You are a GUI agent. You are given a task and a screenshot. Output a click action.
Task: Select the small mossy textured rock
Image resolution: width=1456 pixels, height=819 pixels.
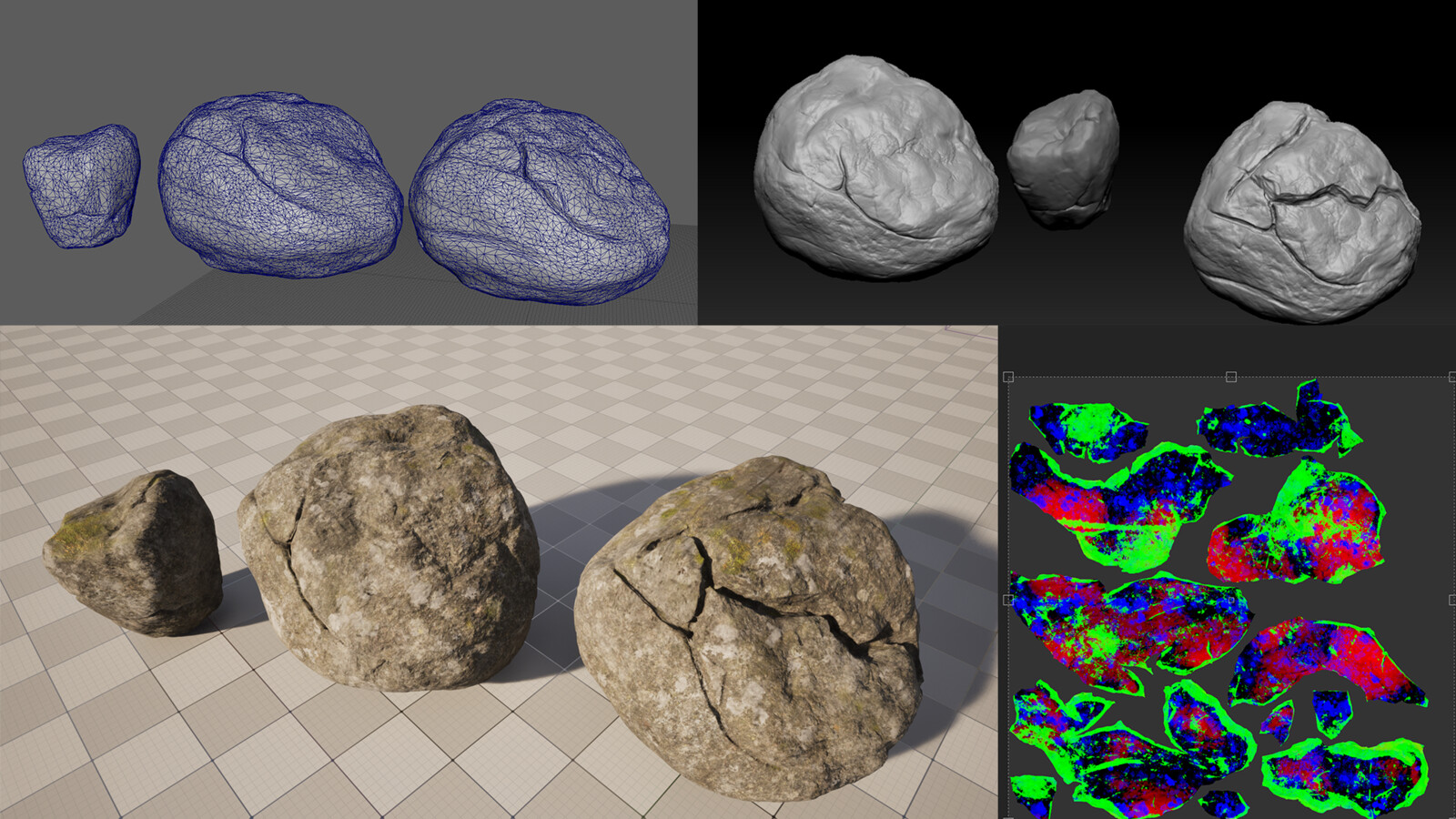point(133,552)
